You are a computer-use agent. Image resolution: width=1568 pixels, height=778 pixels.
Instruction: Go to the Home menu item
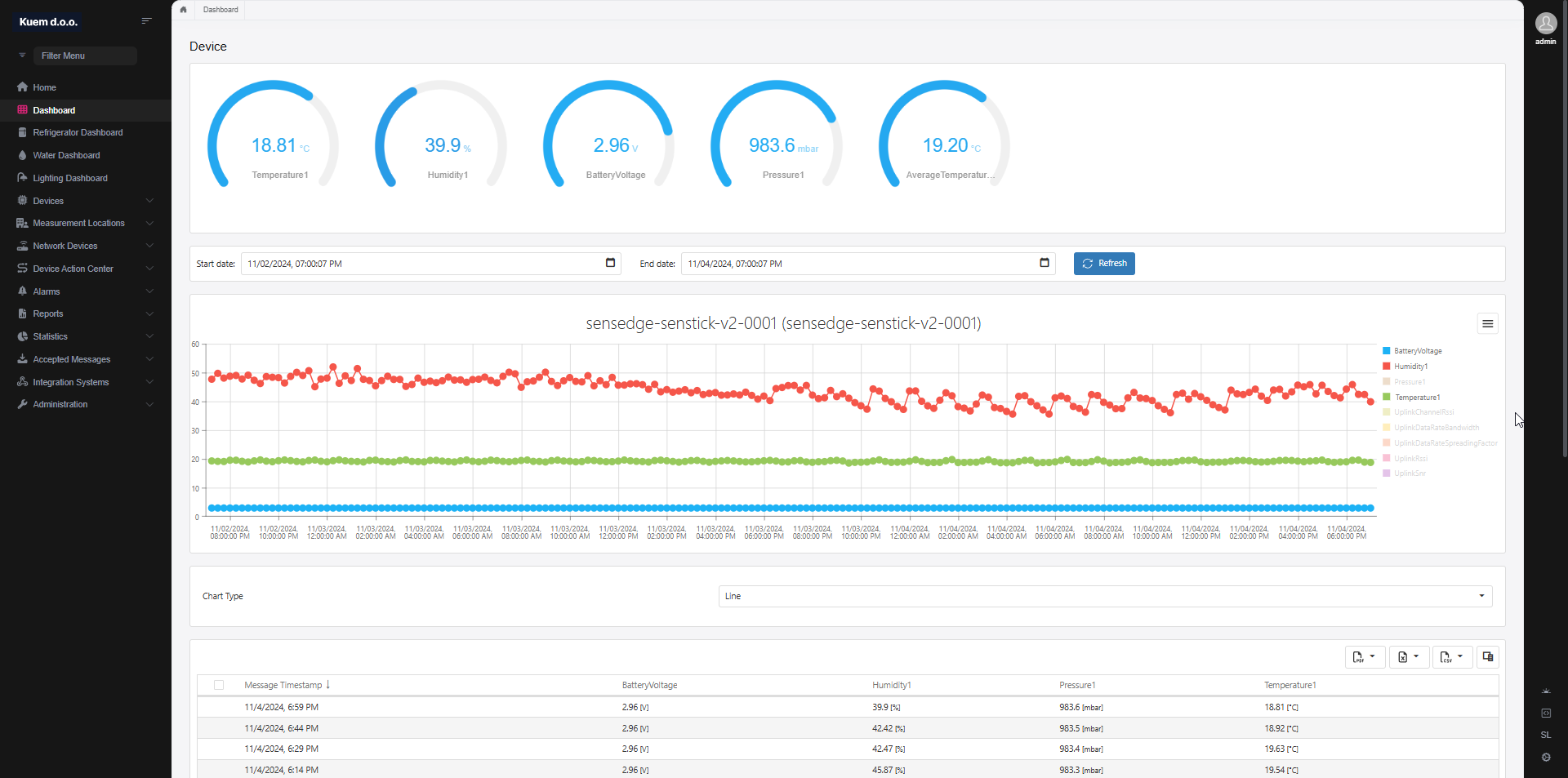(43, 87)
